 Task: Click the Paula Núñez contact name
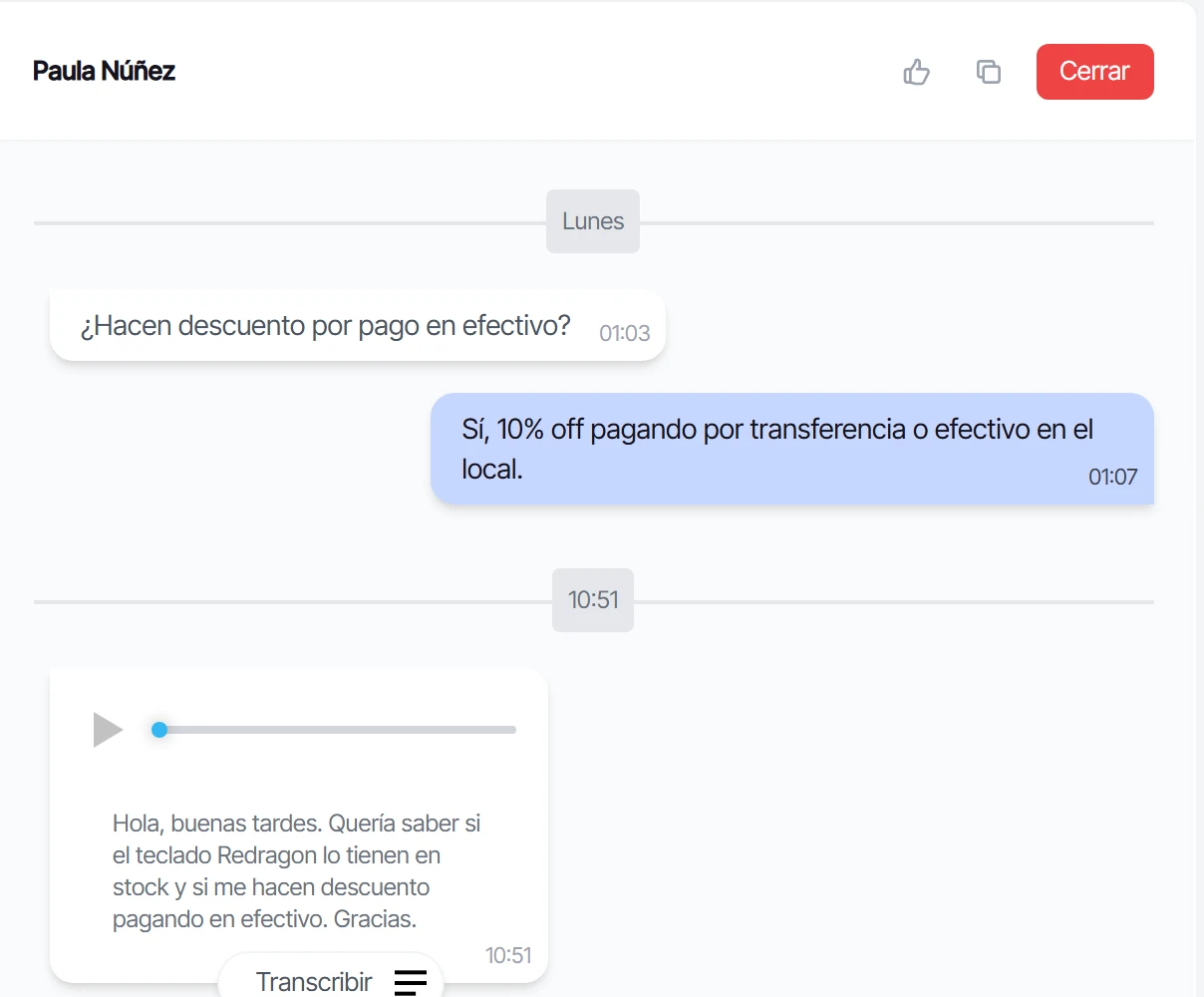click(x=104, y=71)
